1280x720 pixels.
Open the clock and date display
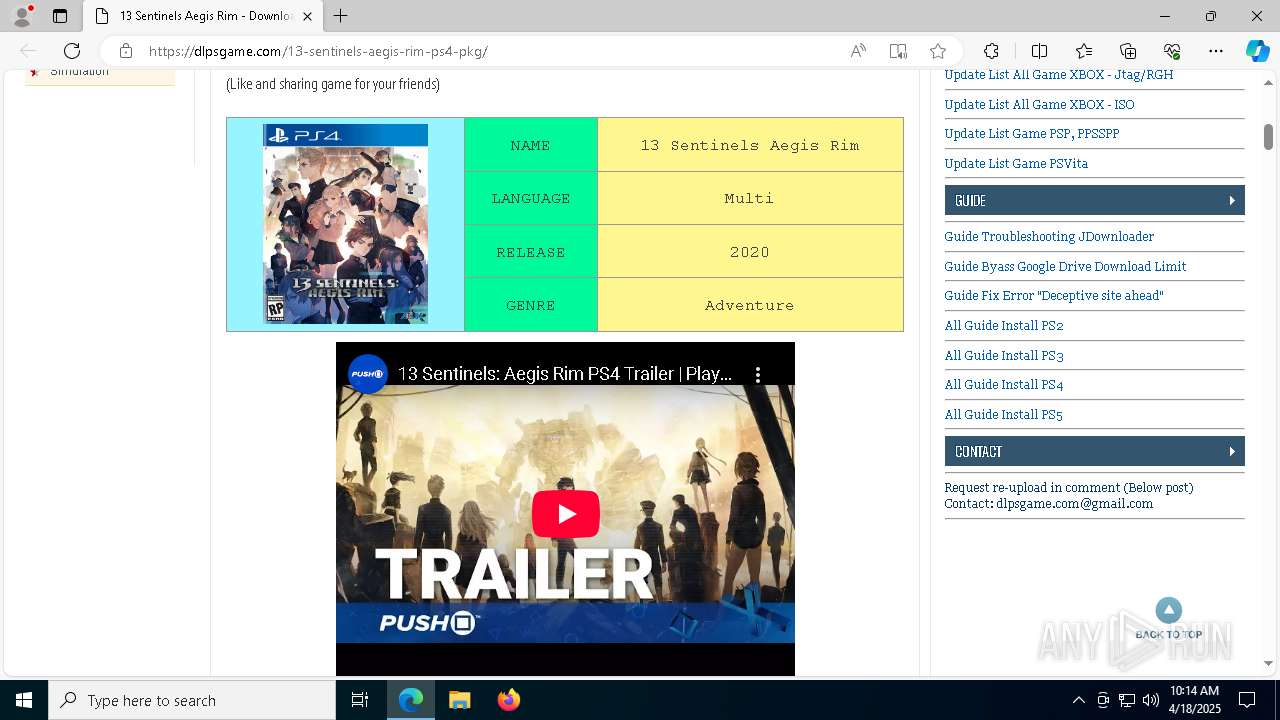[x=1195, y=700]
